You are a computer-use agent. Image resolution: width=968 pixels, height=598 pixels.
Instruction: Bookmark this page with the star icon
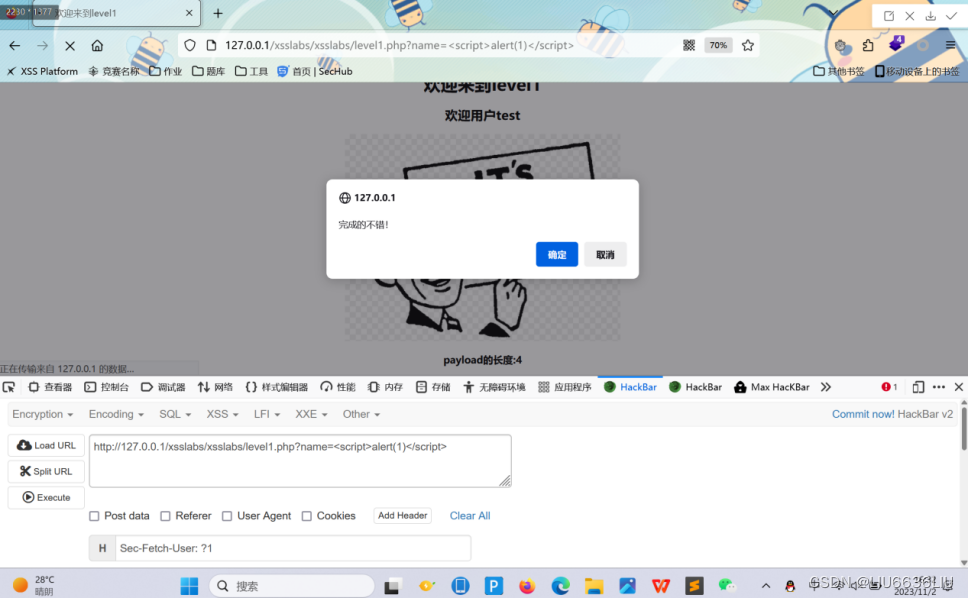point(748,45)
